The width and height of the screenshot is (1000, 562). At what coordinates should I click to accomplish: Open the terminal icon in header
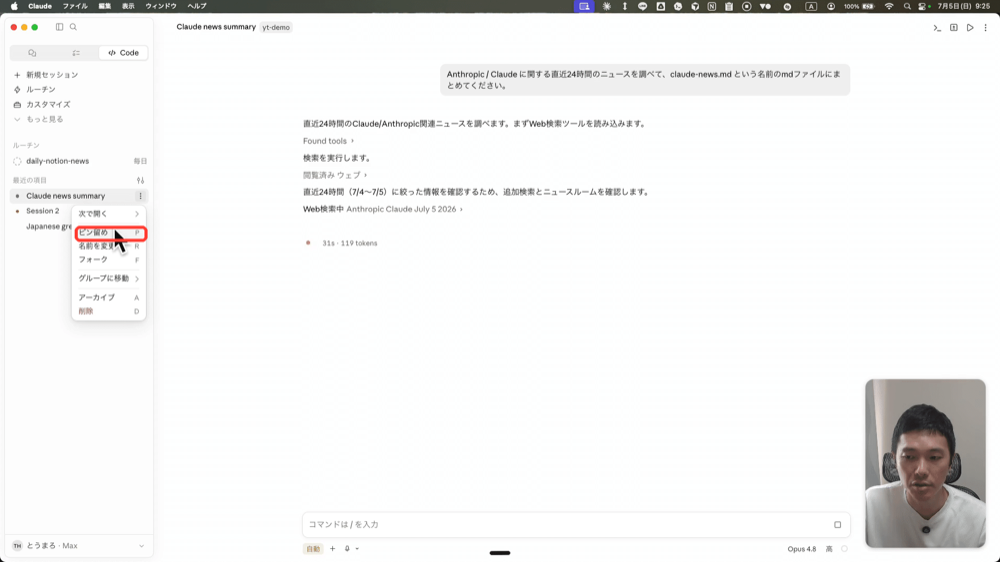(x=937, y=27)
